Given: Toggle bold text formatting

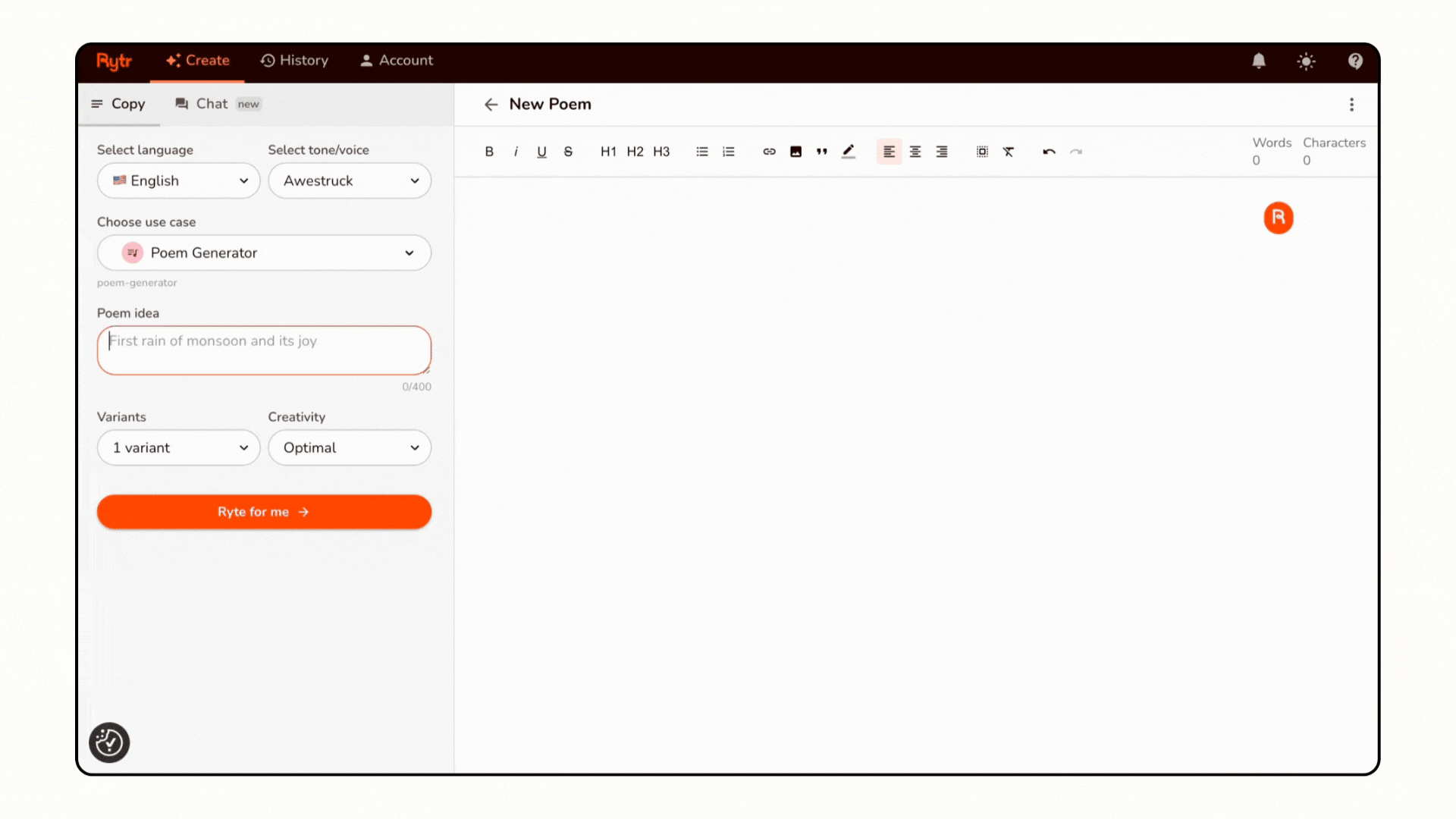Looking at the screenshot, I should click(x=489, y=151).
